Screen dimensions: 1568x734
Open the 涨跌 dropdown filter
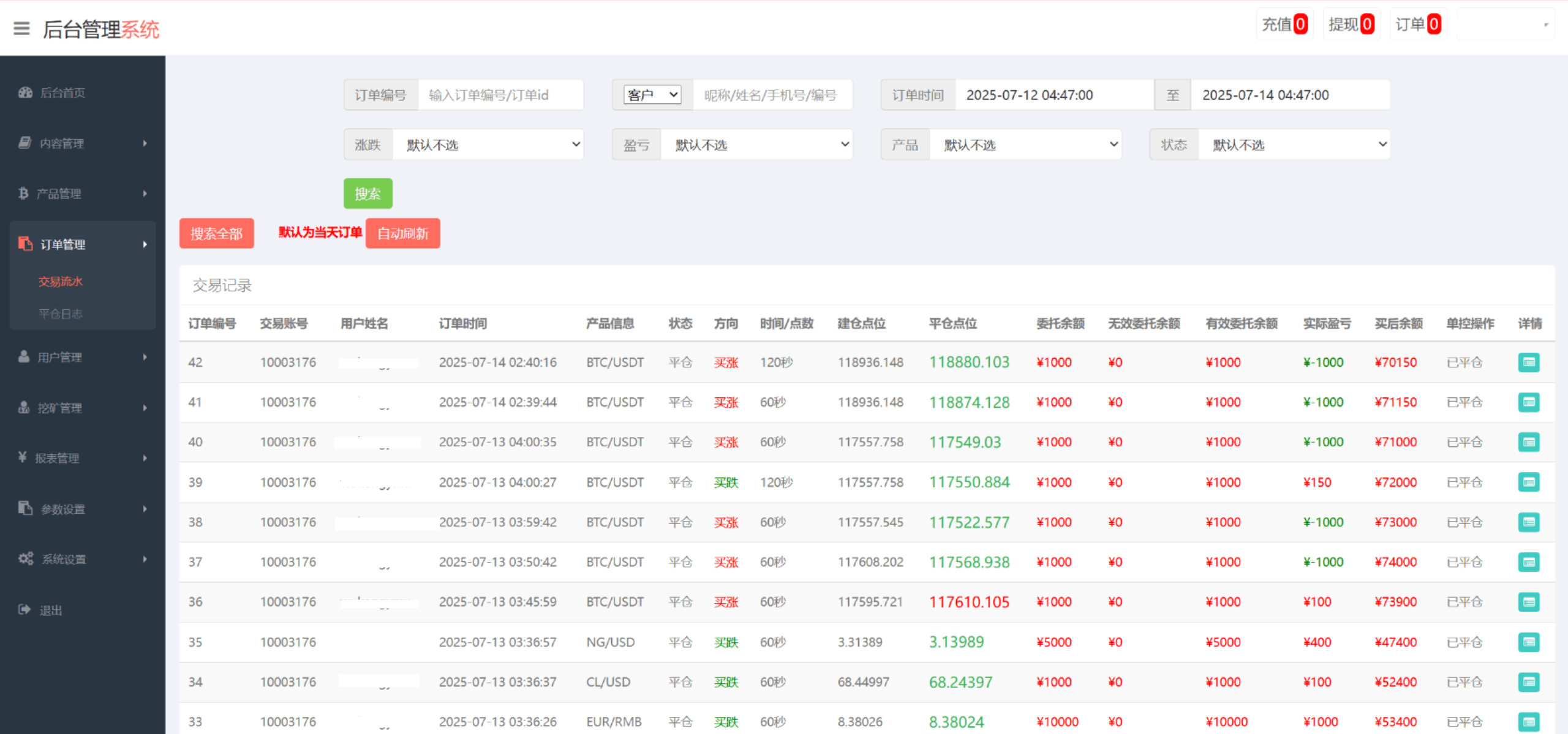coord(489,144)
